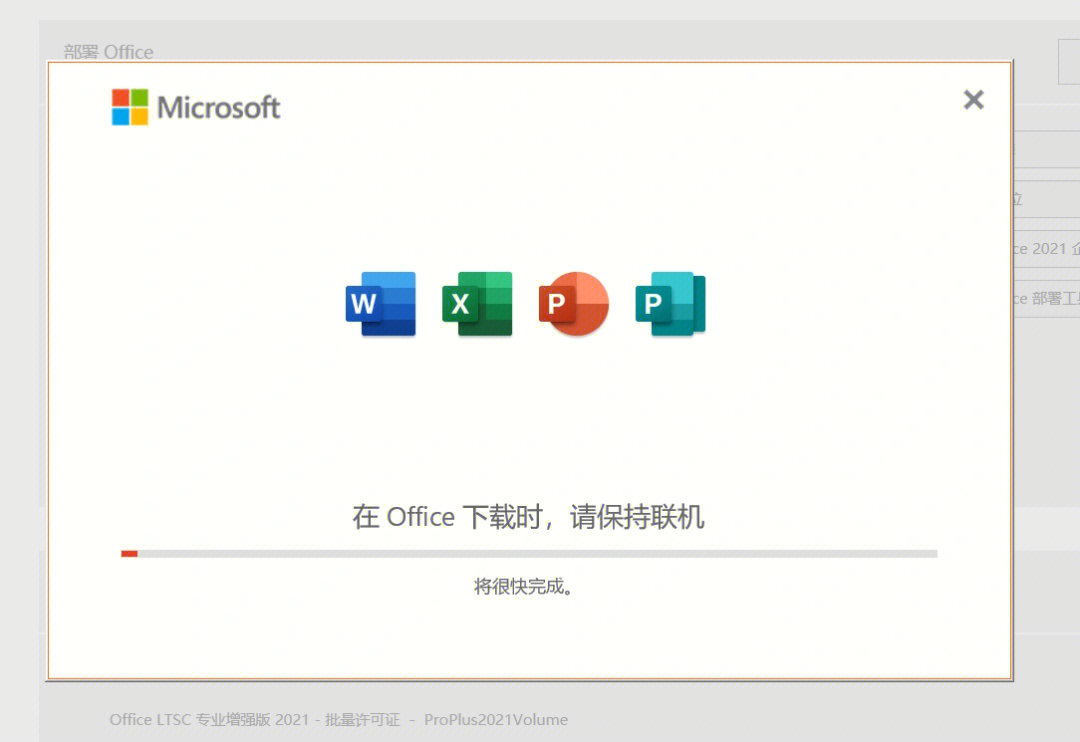Click the "将很快完成。" status text
The image size is (1080, 742).
(524, 586)
